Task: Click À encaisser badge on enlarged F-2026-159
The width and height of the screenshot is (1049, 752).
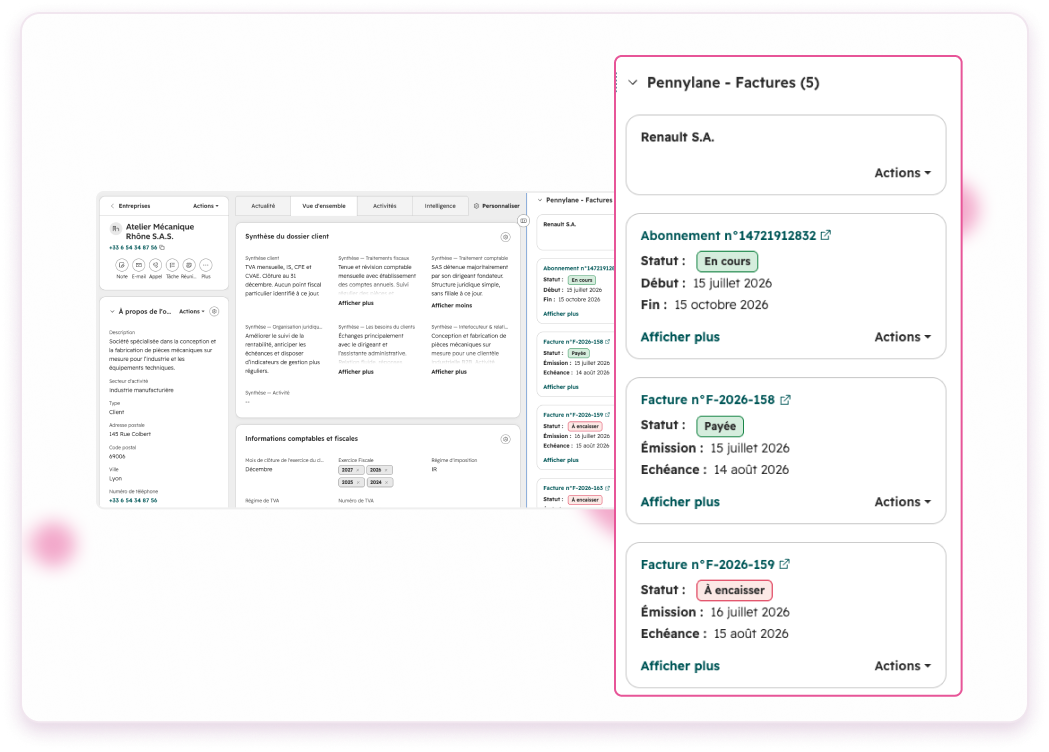Action: [x=735, y=590]
